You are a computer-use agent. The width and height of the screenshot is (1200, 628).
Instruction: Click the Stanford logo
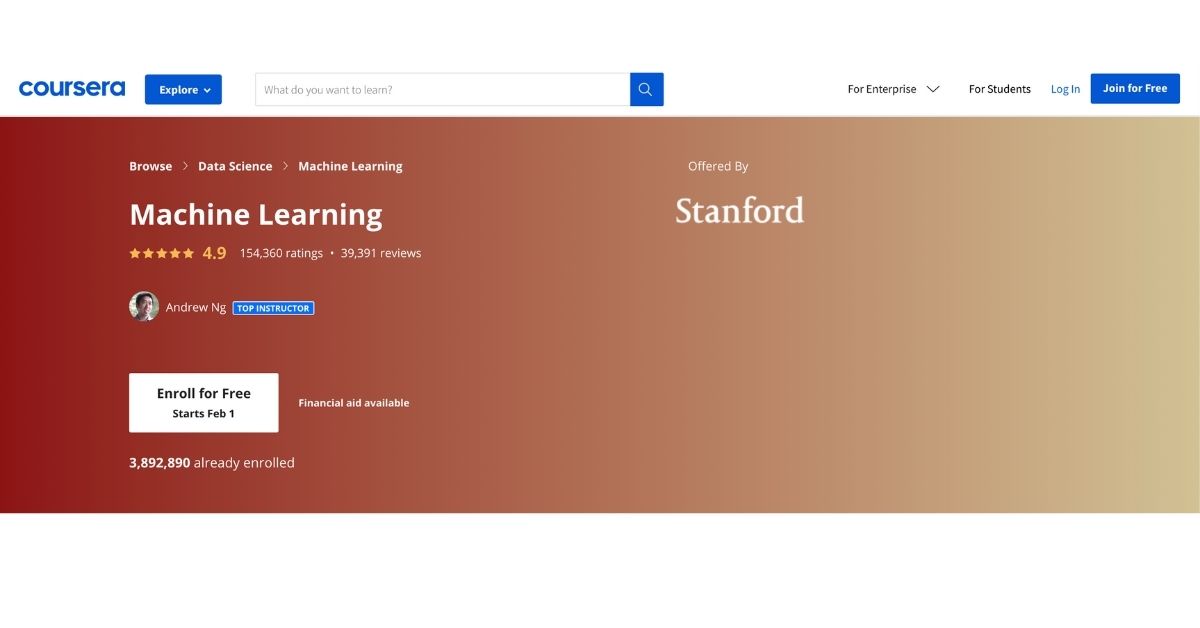coord(739,210)
